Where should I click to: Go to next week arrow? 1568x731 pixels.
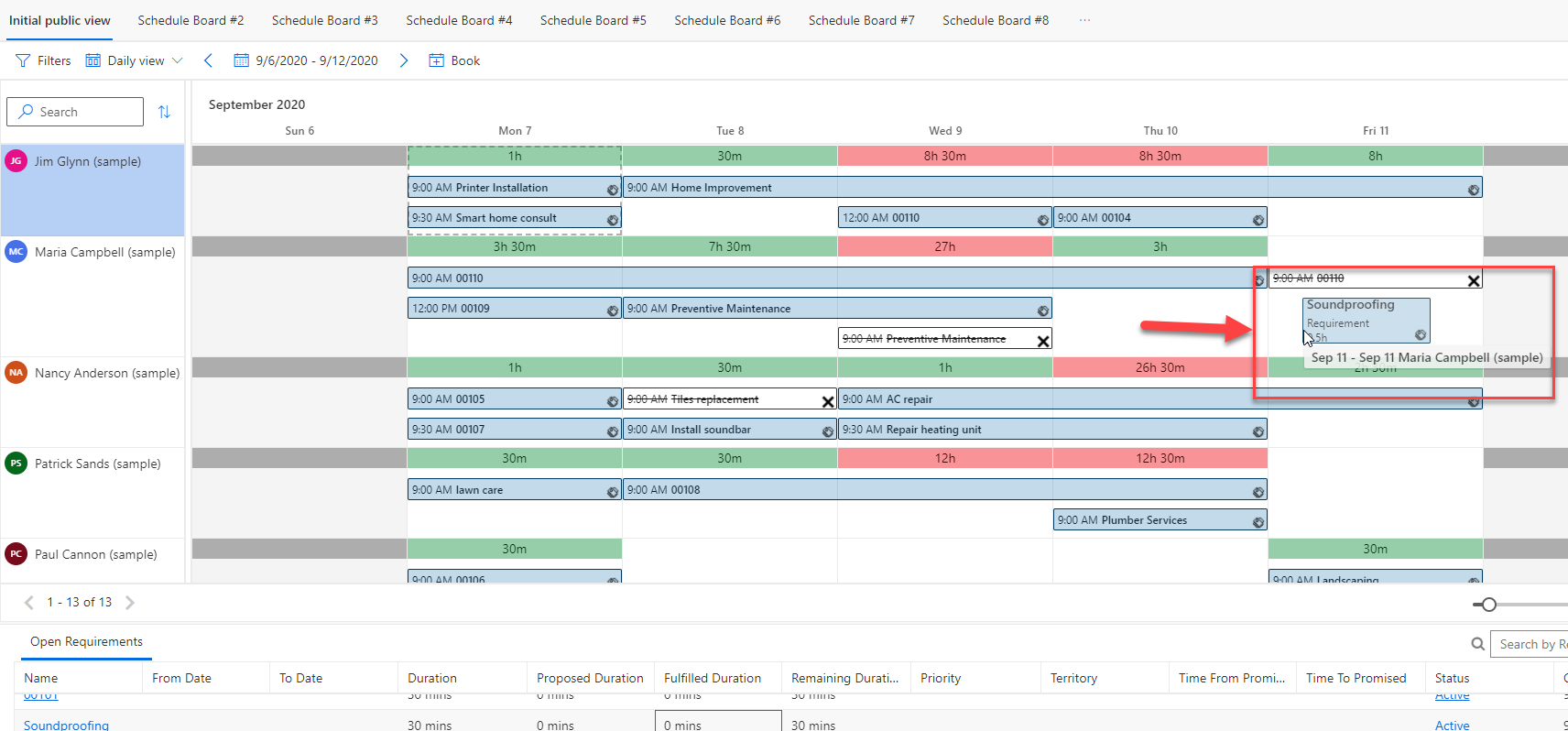[x=404, y=60]
